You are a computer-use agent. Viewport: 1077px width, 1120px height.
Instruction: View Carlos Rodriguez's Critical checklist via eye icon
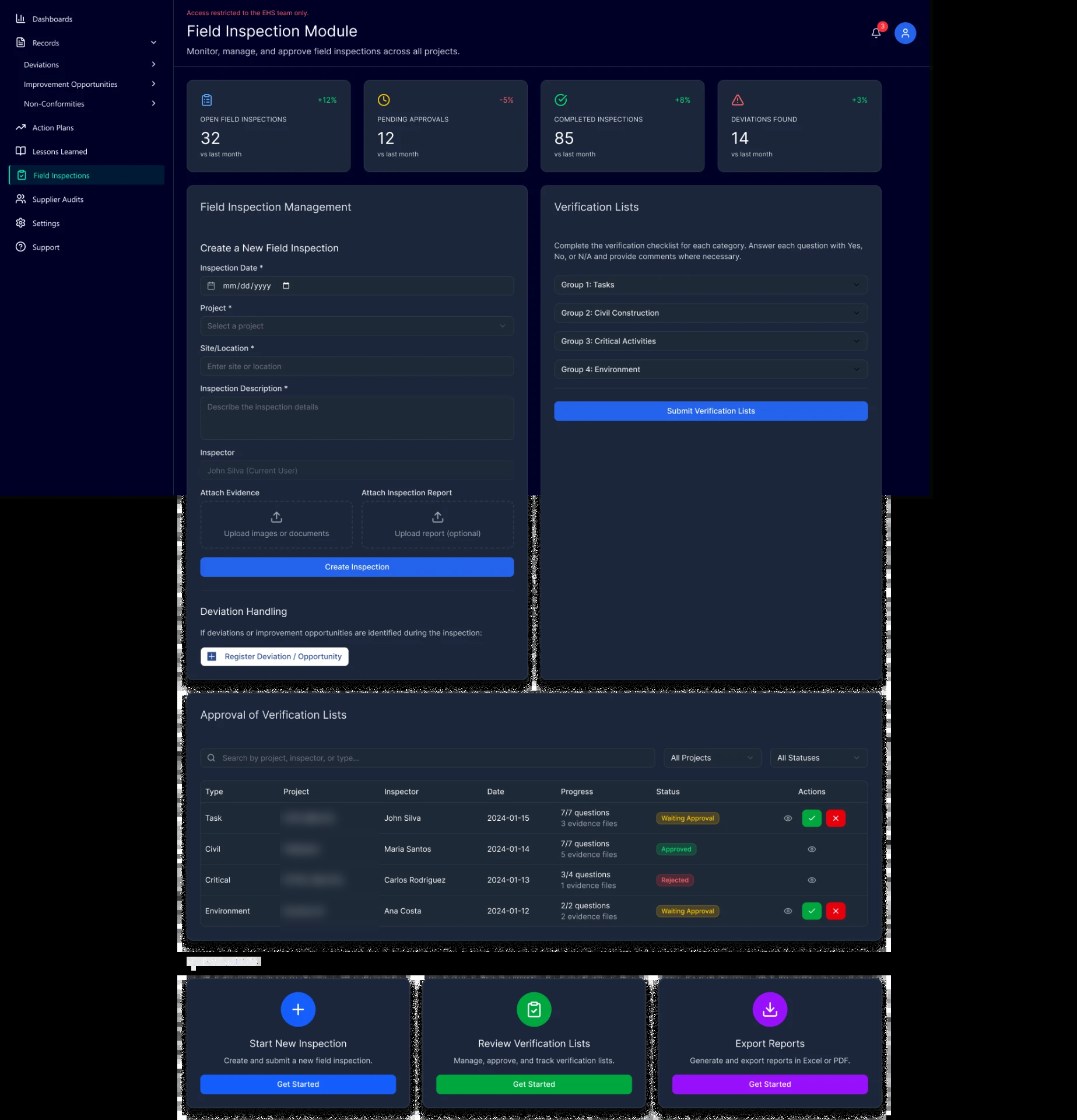[x=812, y=880]
